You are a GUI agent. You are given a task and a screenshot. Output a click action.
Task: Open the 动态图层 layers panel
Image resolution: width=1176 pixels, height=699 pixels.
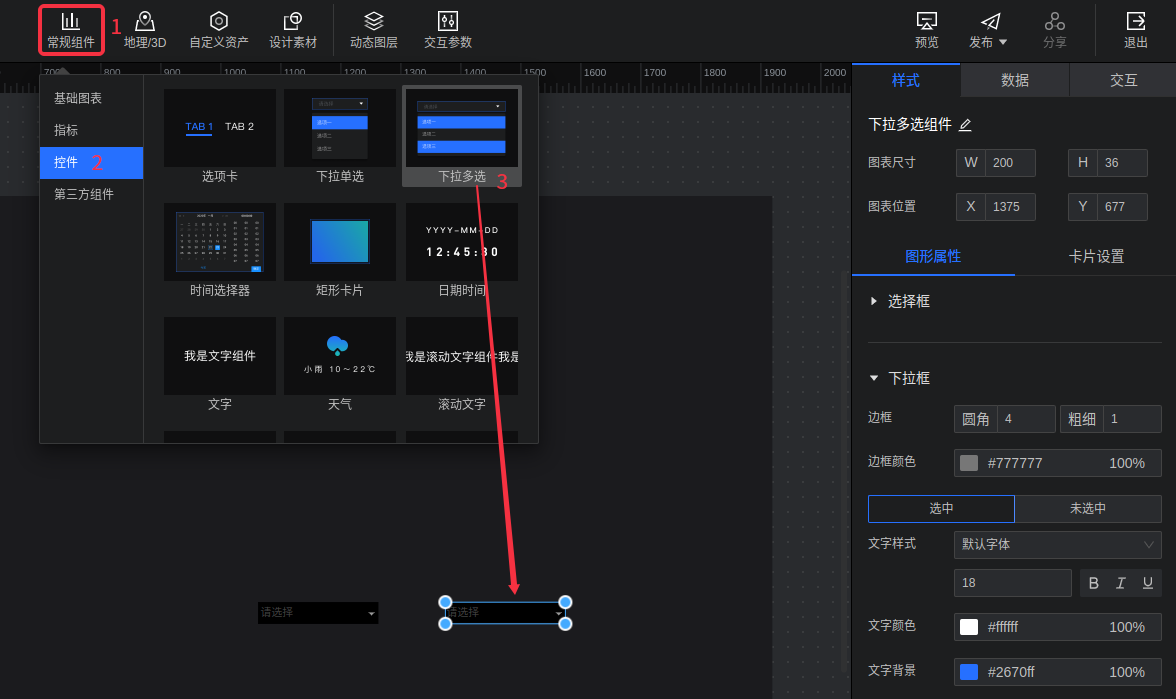(x=374, y=29)
